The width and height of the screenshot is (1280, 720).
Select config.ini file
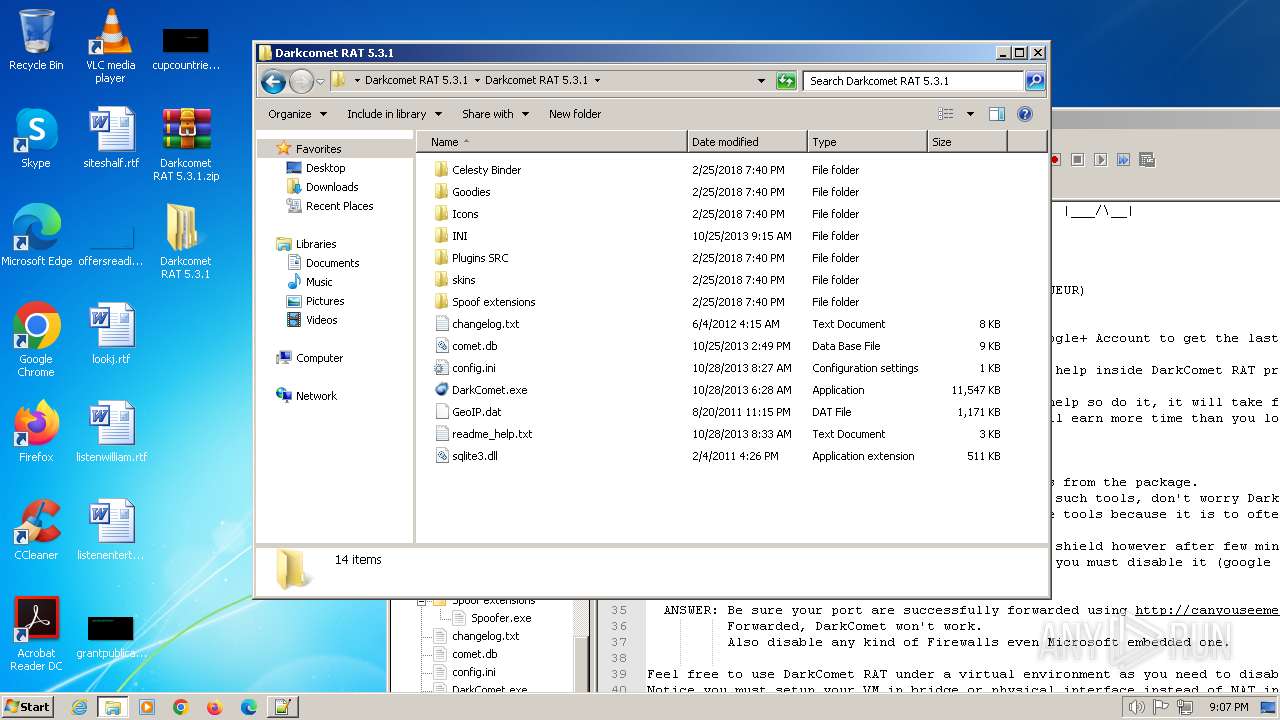[x=473, y=368]
